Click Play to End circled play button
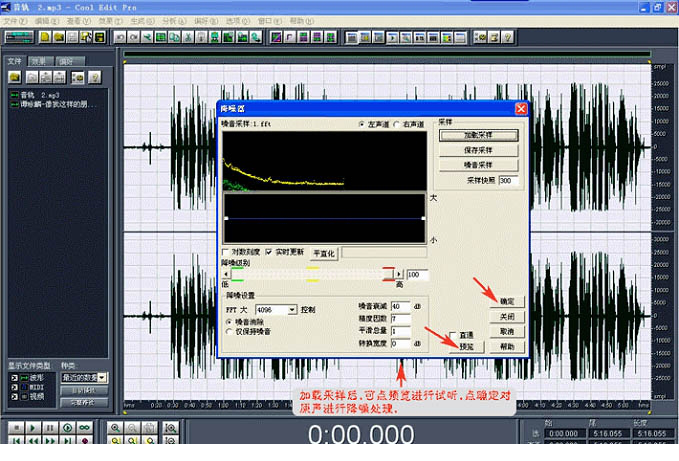Image resolution: width=679 pixels, height=461 pixels. 67,428
